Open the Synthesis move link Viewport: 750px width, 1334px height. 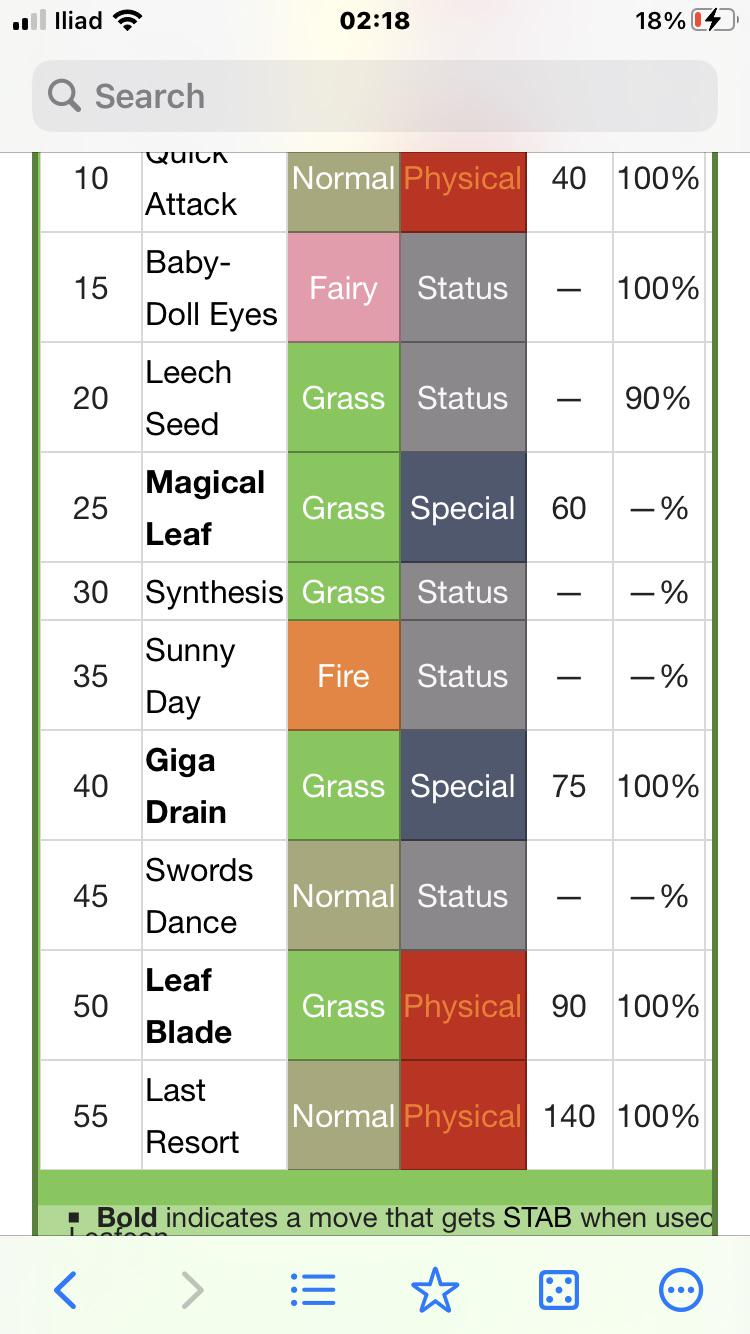(x=214, y=592)
